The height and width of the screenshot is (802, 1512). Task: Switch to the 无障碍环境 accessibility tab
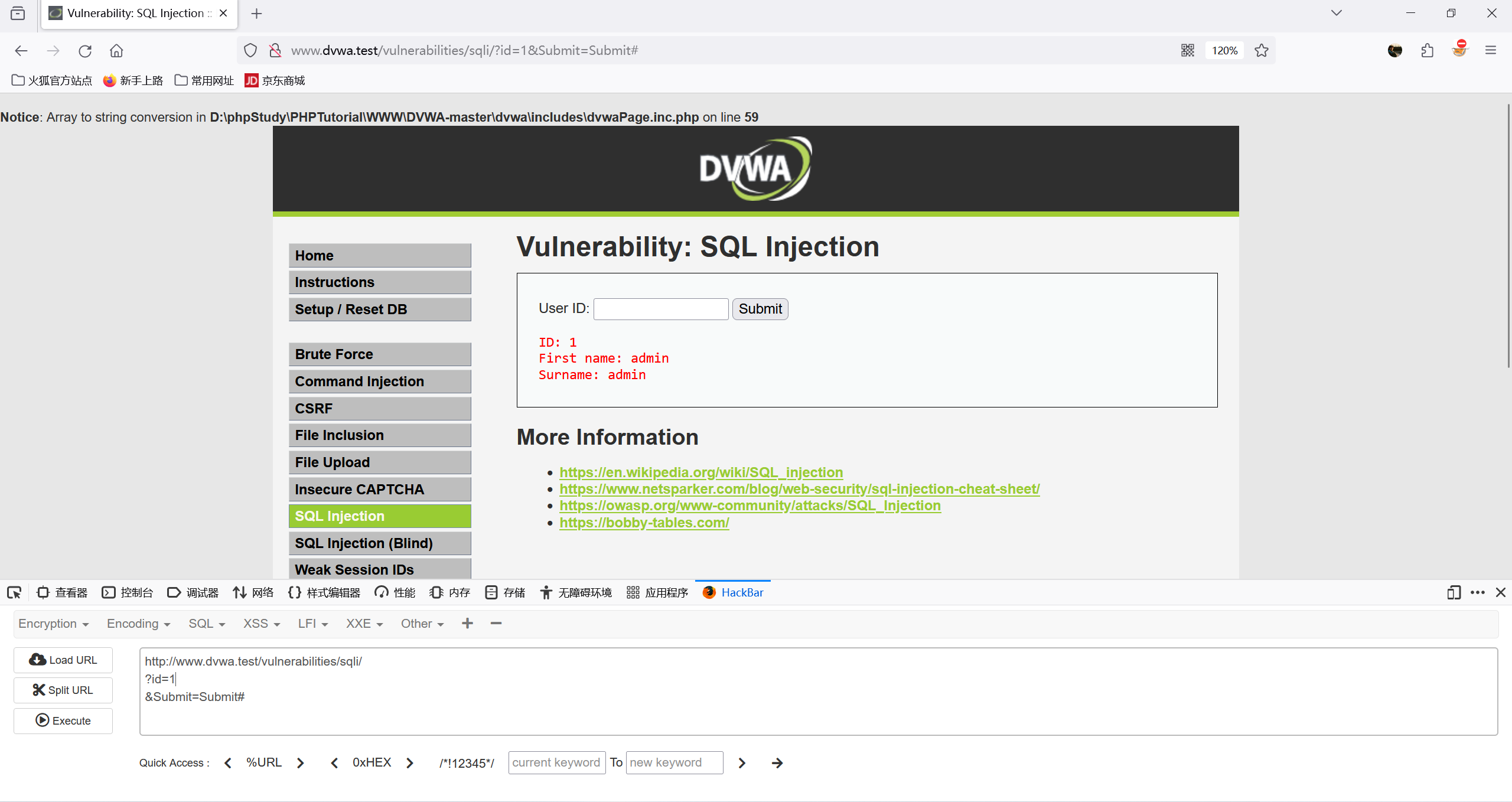[576, 592]
